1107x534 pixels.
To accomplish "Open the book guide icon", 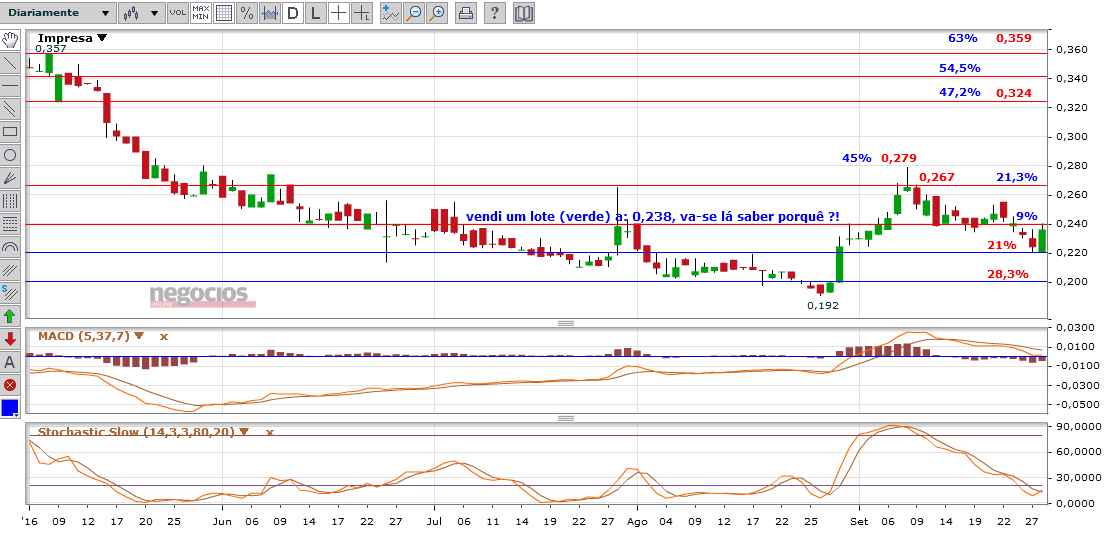I will coord(524,13).
